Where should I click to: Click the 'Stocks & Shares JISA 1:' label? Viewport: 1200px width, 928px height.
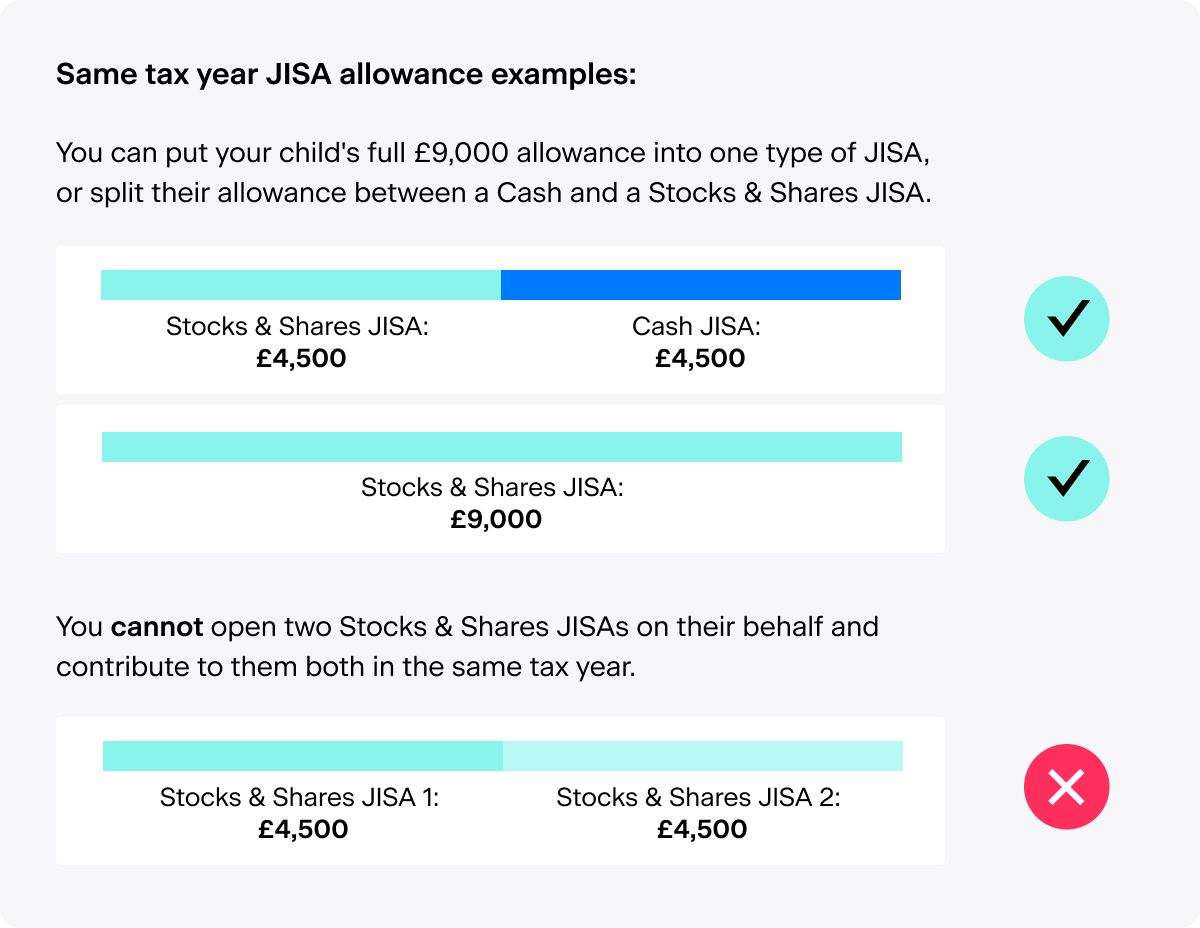pyautogui.click(x=299, y=797)
